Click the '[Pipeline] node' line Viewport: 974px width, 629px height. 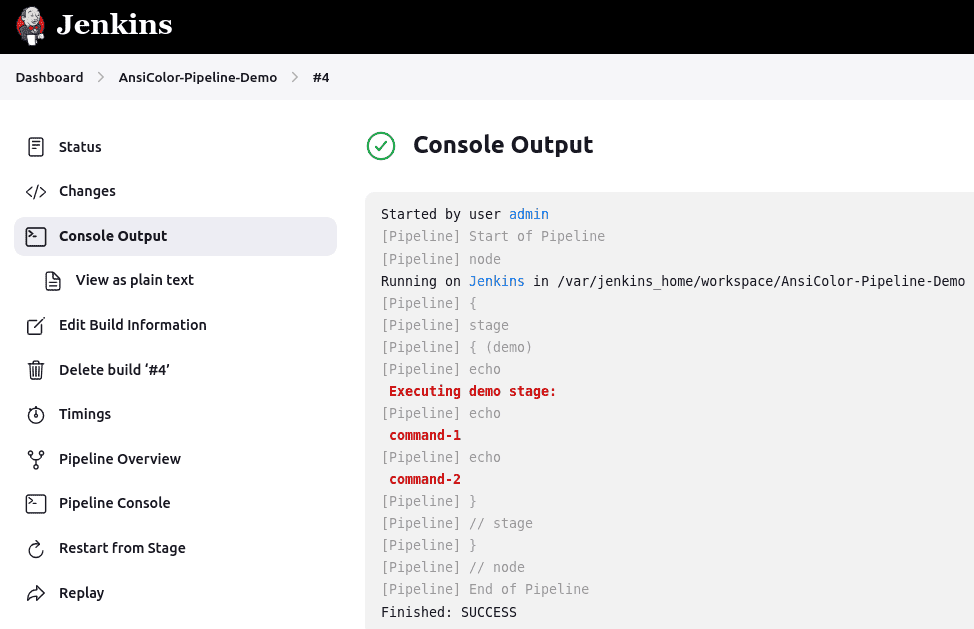440,259
